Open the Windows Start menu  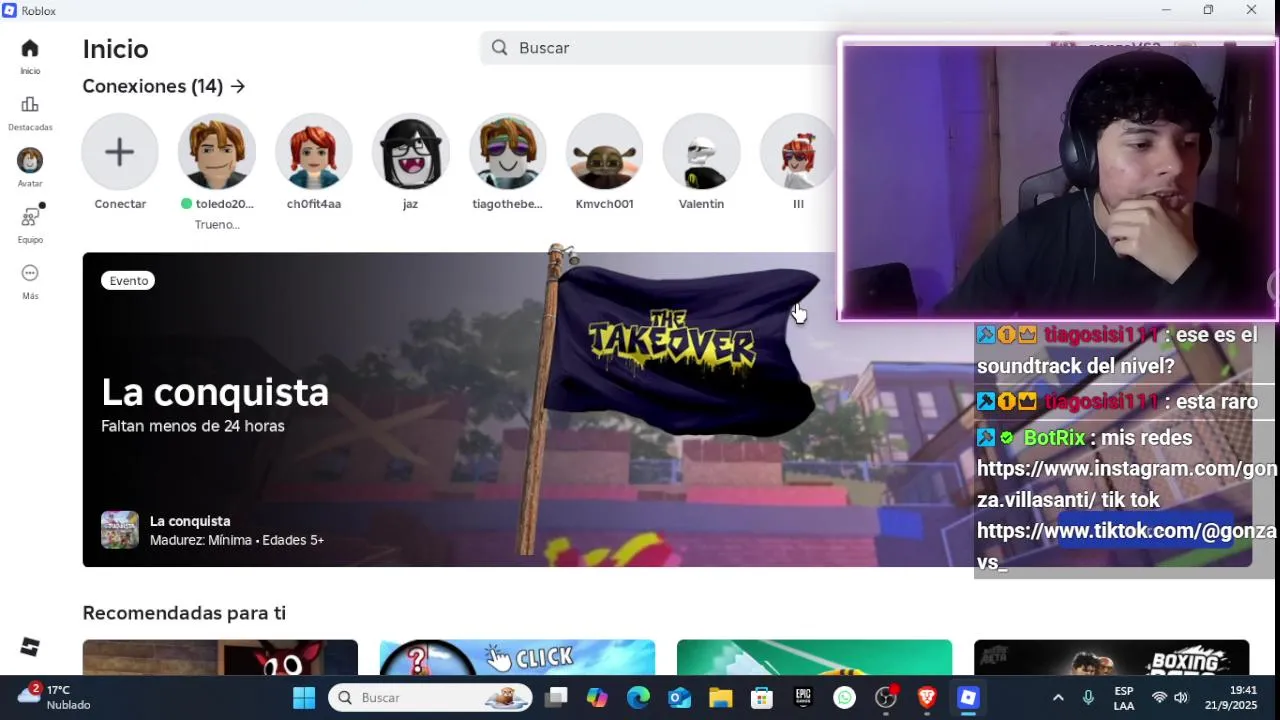[x=304, y=698]
